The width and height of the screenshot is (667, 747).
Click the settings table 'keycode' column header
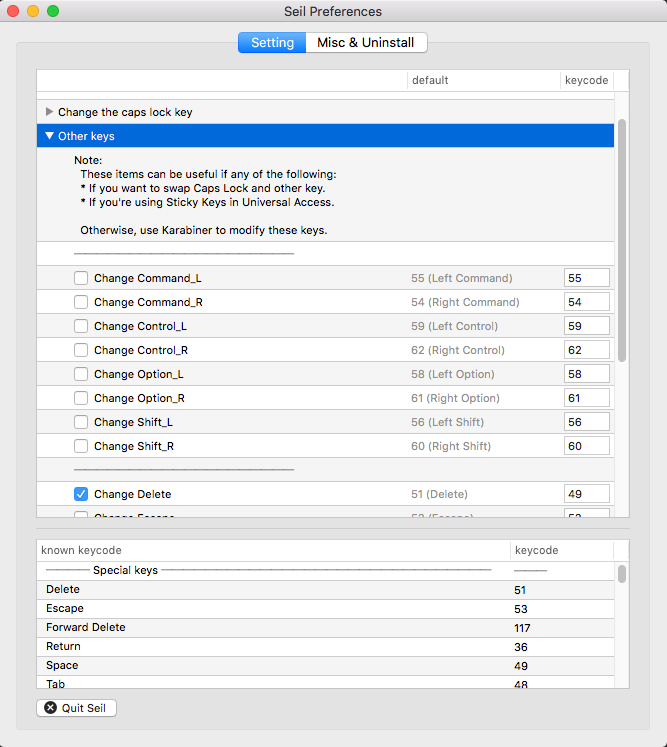[x=587, y=80]
